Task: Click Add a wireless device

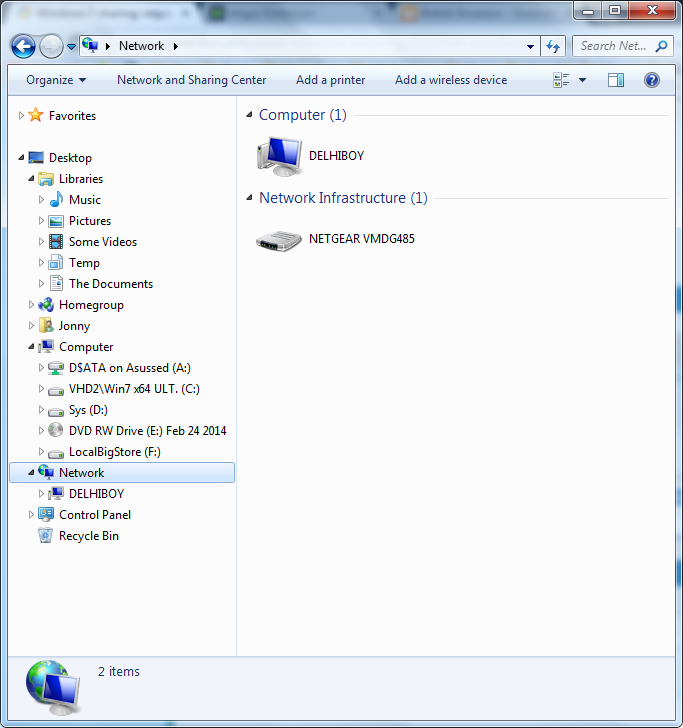Action: tap(451, 80)
